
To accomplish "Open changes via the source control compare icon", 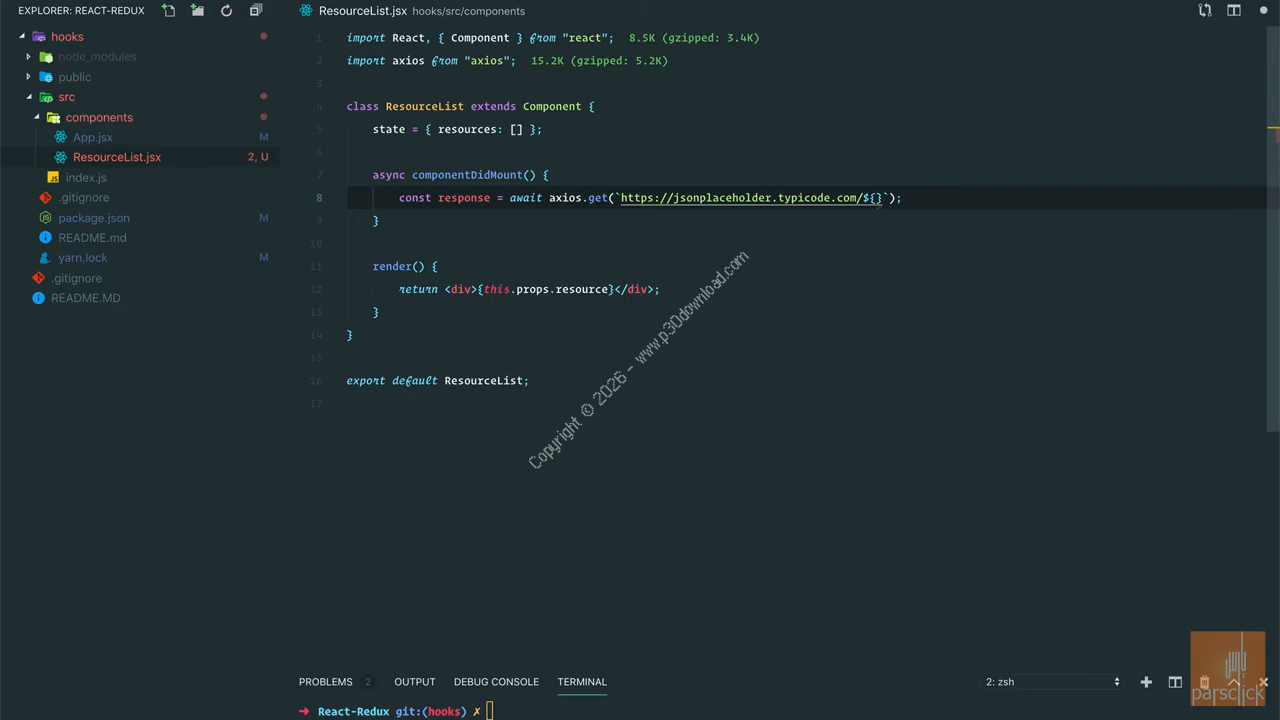I will (1205, 11).
